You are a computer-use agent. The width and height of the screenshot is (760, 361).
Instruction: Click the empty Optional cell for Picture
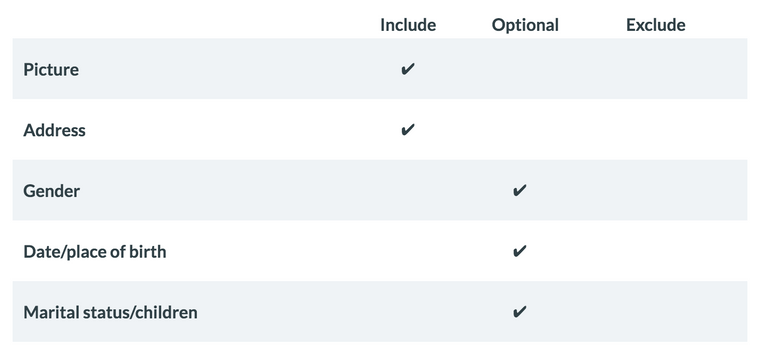point(525,69)
